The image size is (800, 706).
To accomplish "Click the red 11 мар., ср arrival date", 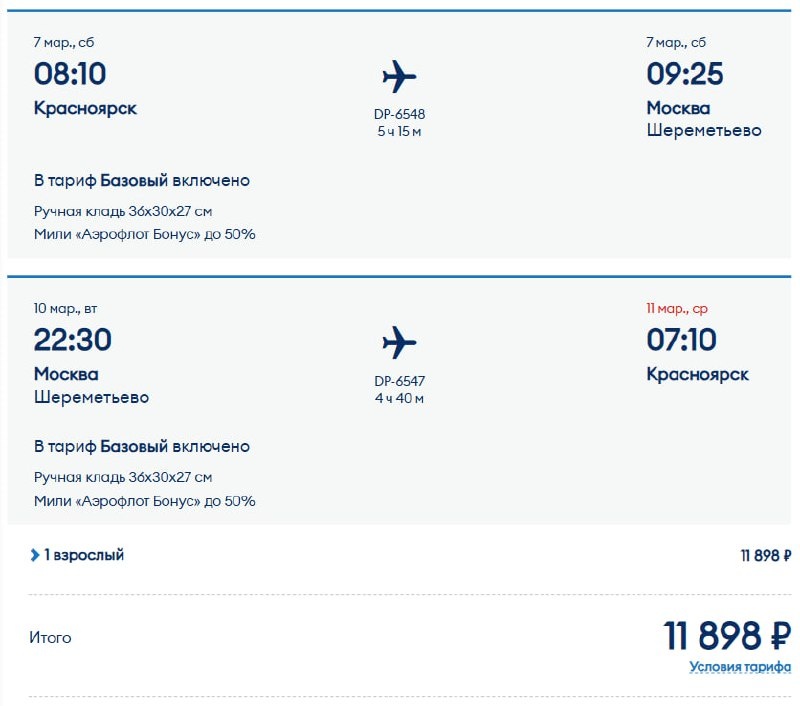I will tap(677, 308).
